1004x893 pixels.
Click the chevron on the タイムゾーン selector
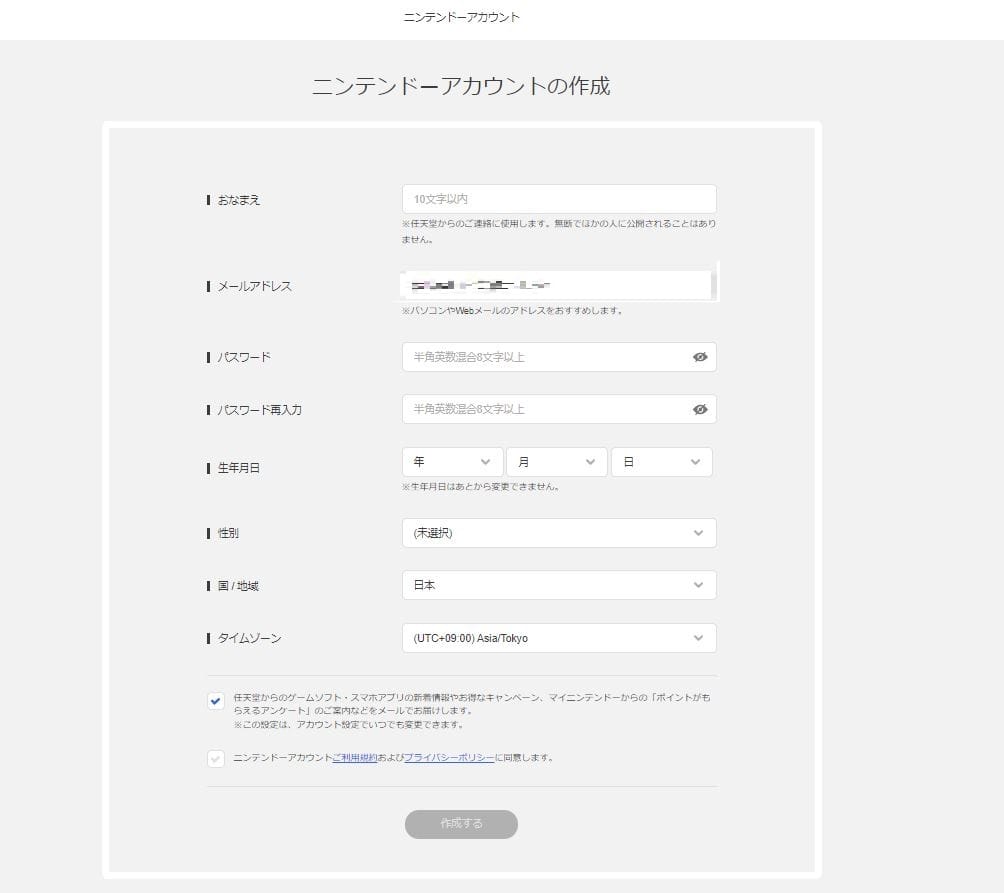pyautogui.click(x=699, y=637)
